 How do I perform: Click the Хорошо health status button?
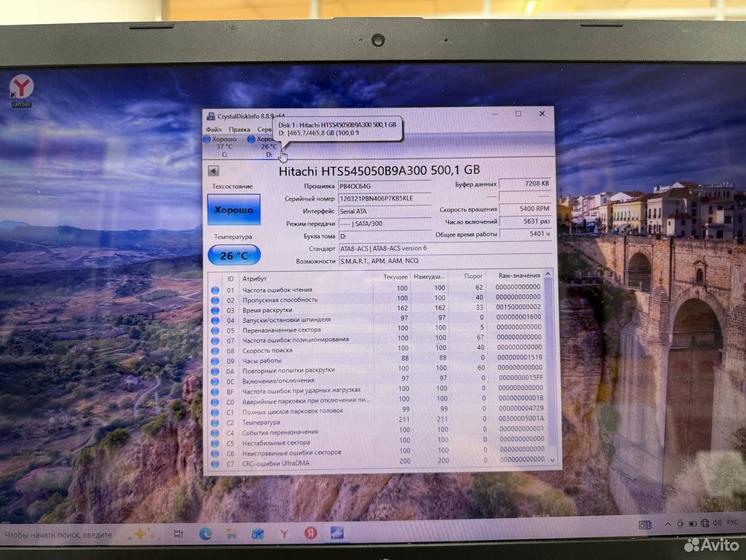(x=234, y=209)
